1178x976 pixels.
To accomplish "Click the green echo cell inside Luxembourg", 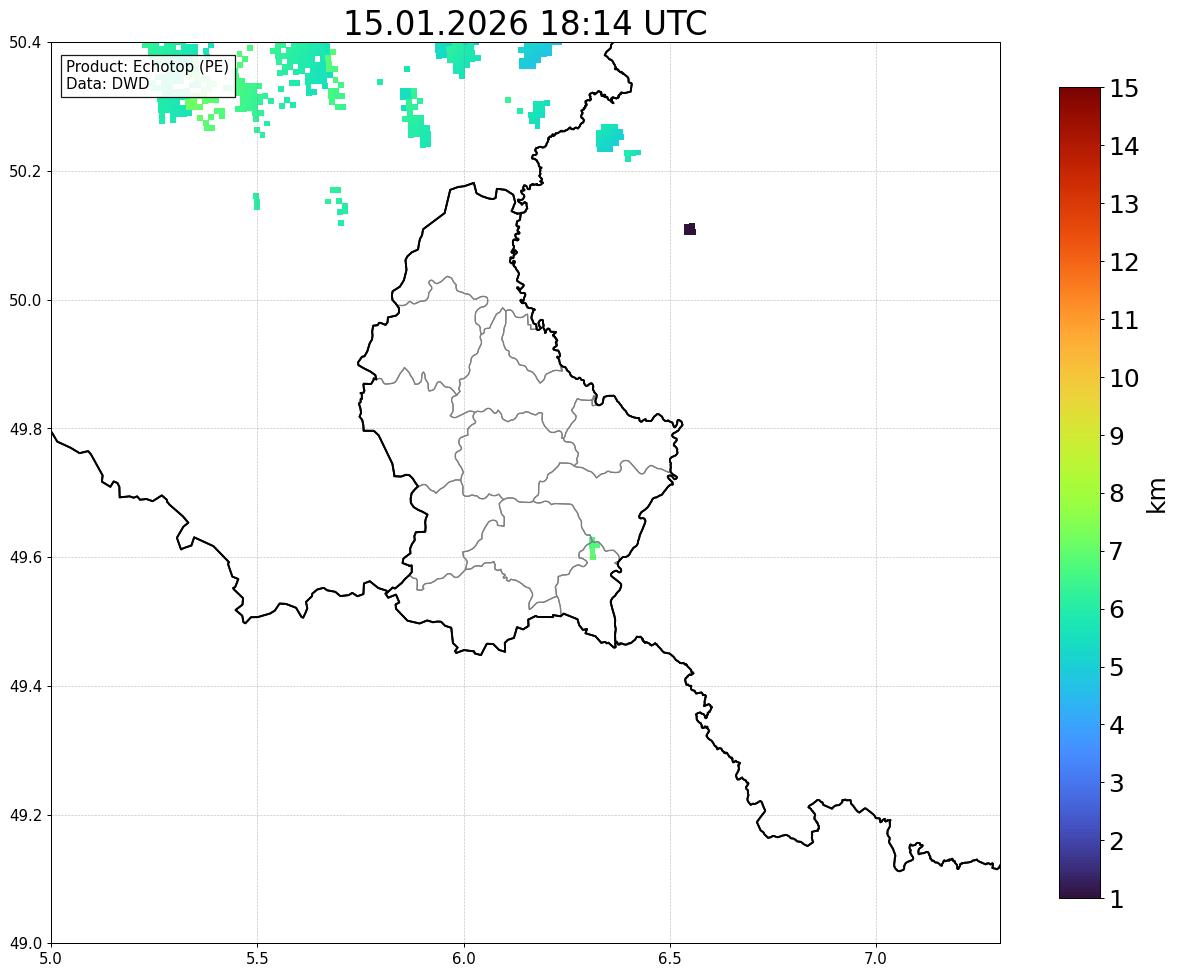I will [592, 548].
